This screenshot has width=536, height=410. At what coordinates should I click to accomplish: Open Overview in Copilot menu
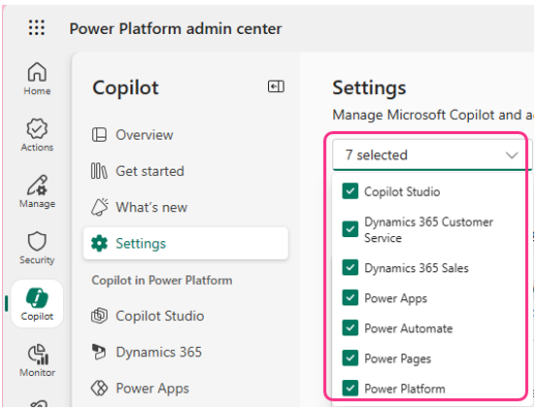pos(144,135)
